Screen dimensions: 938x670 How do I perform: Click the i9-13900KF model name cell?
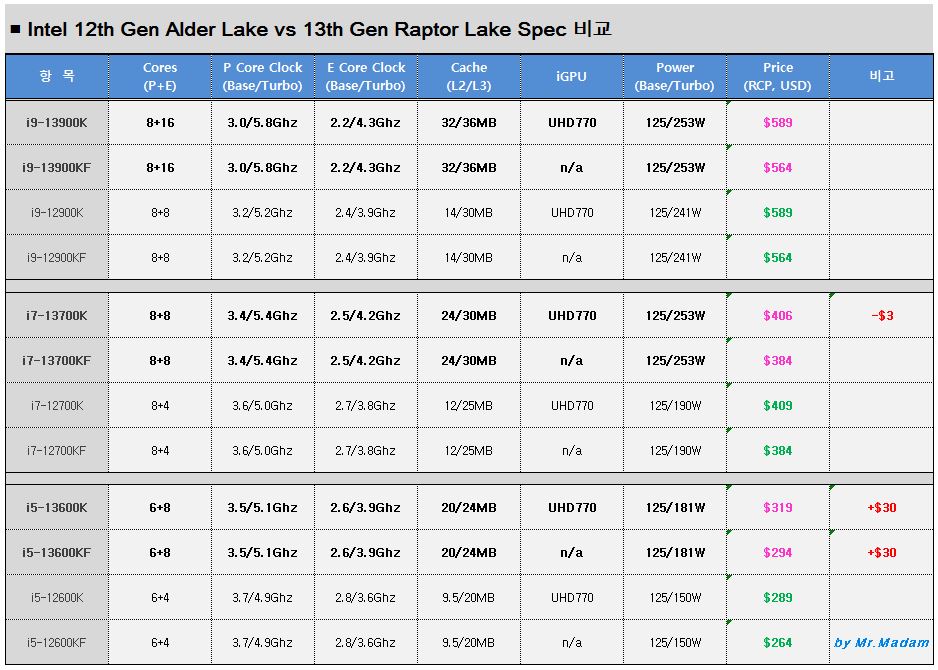(57, 168)
